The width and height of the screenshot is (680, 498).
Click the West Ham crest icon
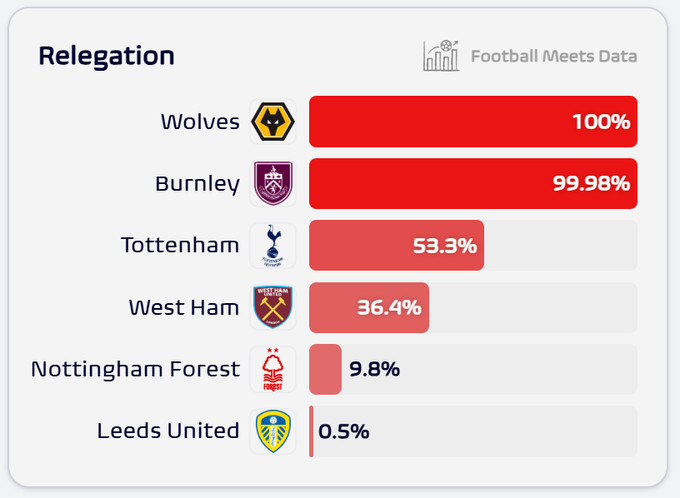point(273,308)
